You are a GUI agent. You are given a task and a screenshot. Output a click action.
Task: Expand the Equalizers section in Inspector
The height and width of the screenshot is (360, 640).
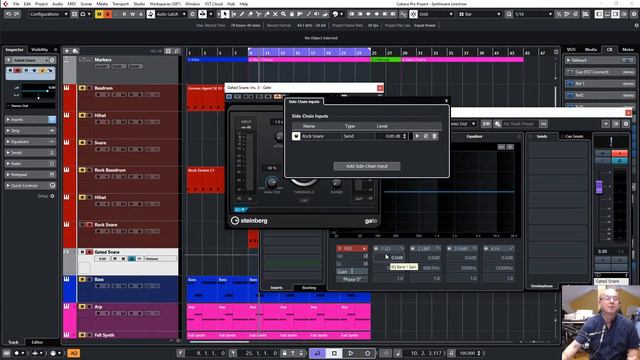pyautogui.click(x=30, y=142)
